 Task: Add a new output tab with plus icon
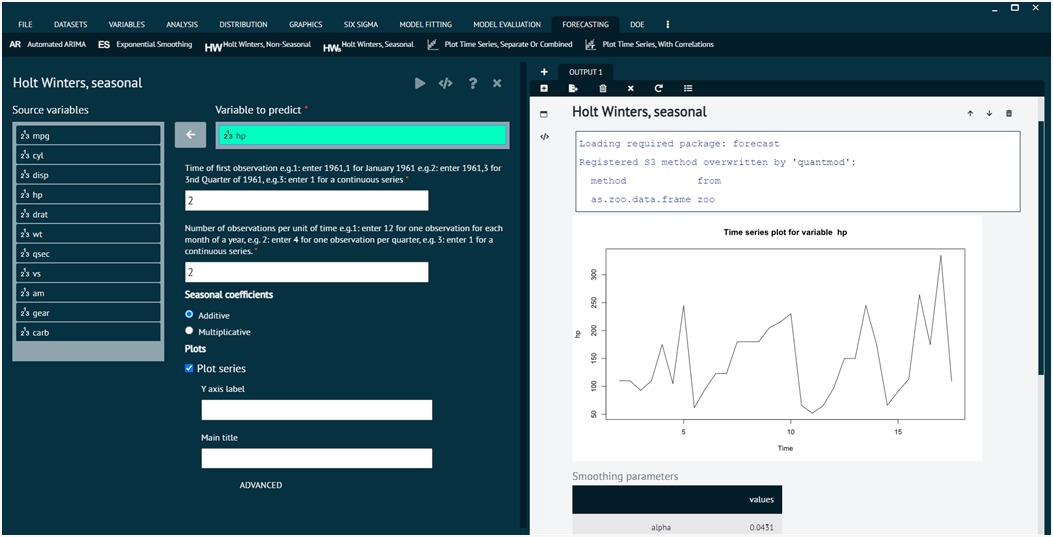[x=544, y=72]
